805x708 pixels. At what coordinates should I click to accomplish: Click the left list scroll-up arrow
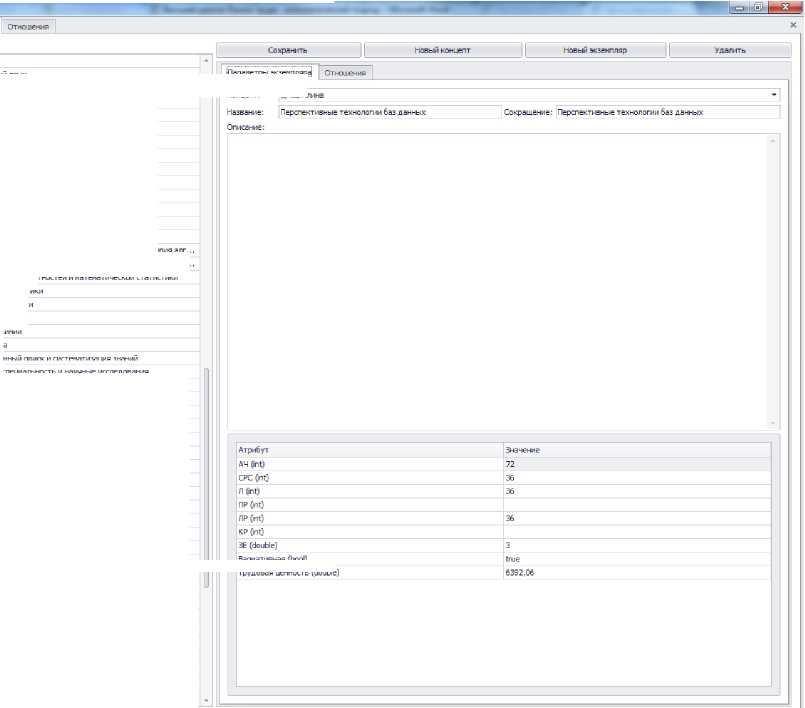206,61
